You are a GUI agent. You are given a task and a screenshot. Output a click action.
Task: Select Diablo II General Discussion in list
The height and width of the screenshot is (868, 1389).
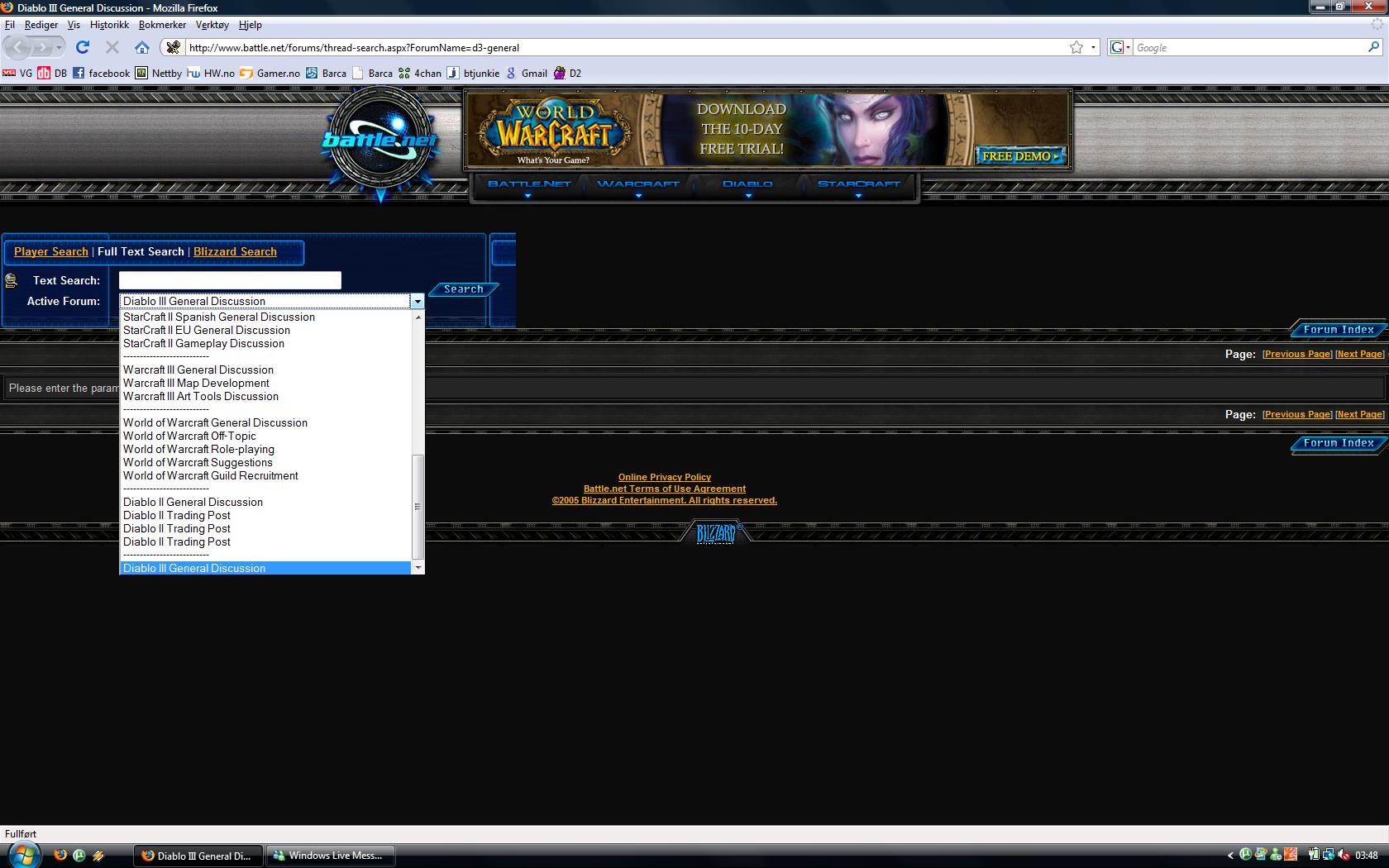pos(265,503)
